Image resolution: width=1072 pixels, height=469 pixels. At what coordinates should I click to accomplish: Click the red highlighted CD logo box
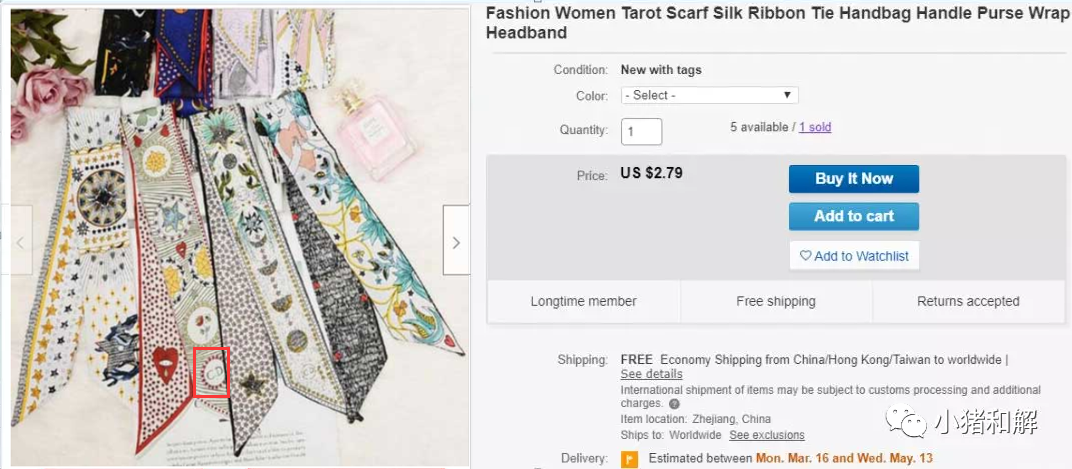tap(211, 372)
